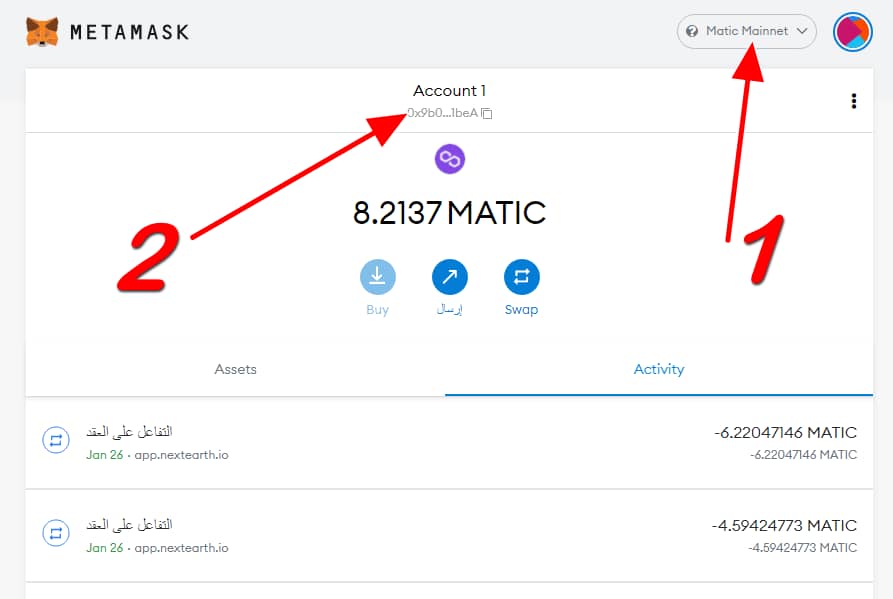Click the contract interaction icon for the -4.59424773 transaction
Screen dimensions: 893x599
click(x=56, y=533)
